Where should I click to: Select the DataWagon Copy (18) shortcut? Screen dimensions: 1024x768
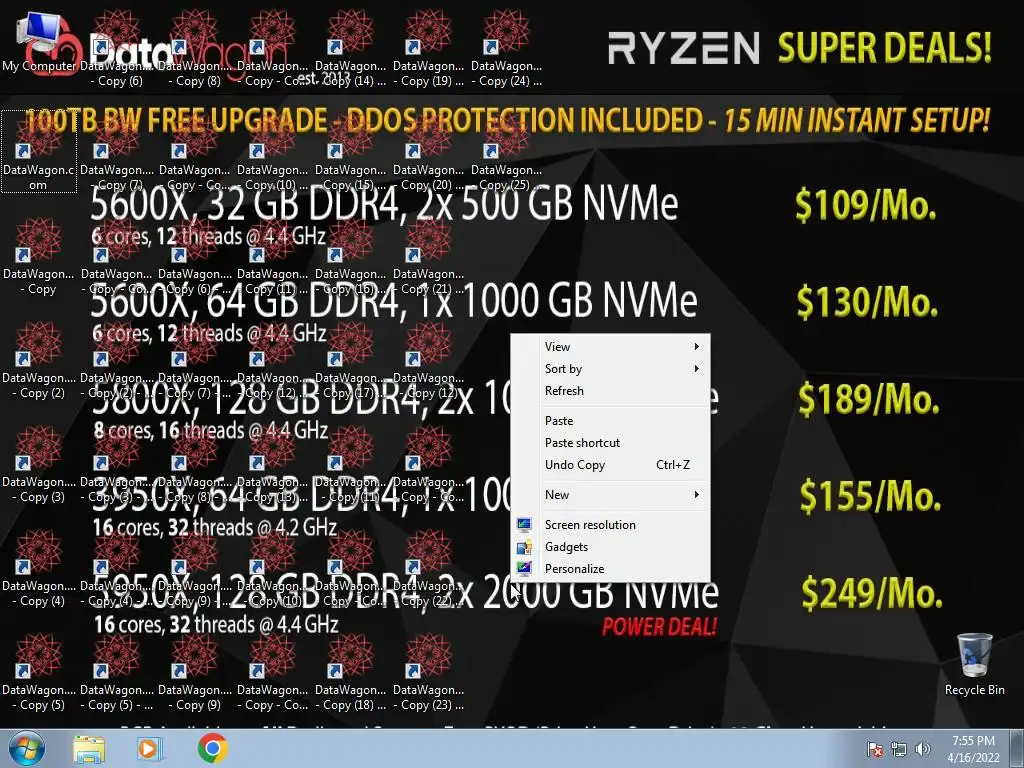click(x=350, y=671)
